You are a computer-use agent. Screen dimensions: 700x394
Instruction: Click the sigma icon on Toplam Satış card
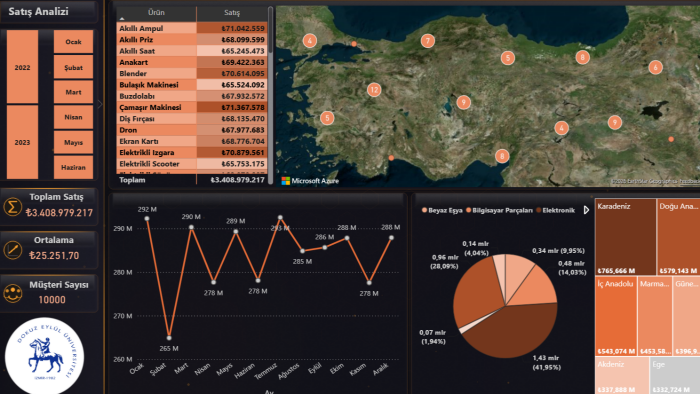click(12, 207)
